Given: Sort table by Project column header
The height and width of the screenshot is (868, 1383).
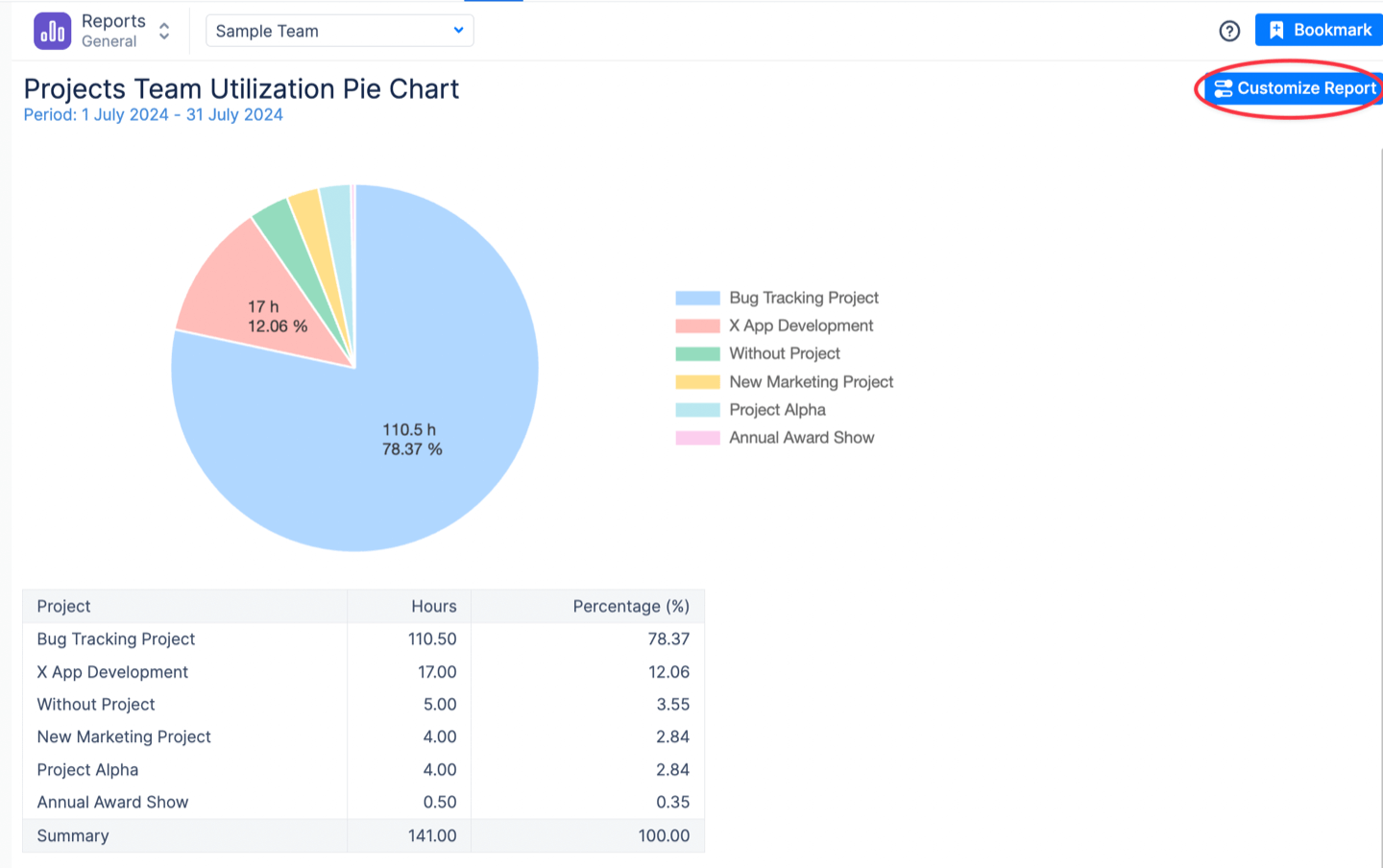Looking at the screenshot, I should click(64, 607).
